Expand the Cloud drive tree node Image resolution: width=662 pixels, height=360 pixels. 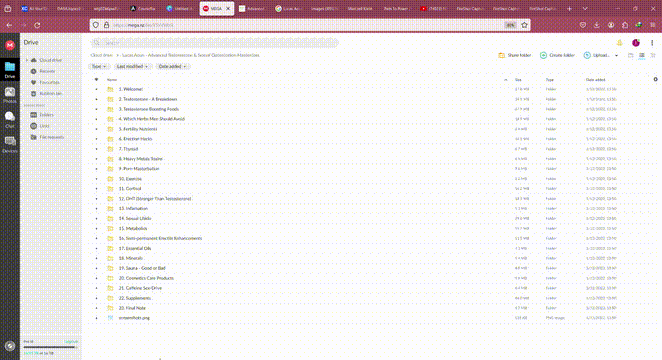(x=27, y=60)
